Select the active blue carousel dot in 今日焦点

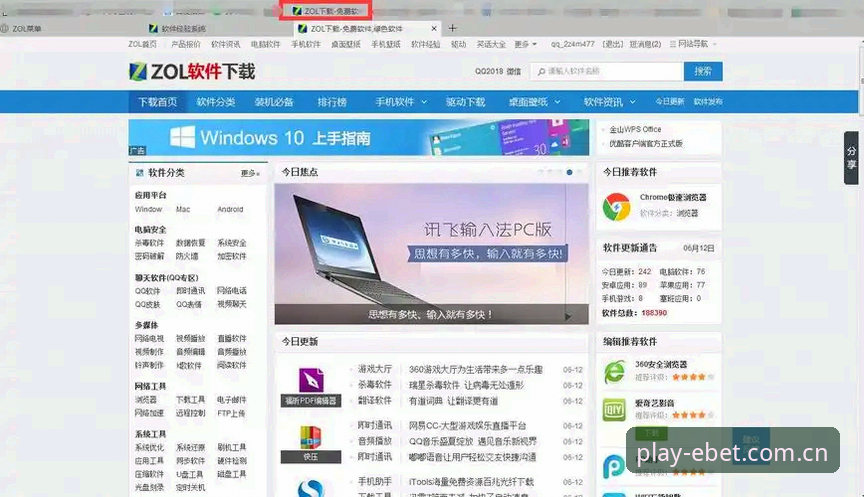569,172
